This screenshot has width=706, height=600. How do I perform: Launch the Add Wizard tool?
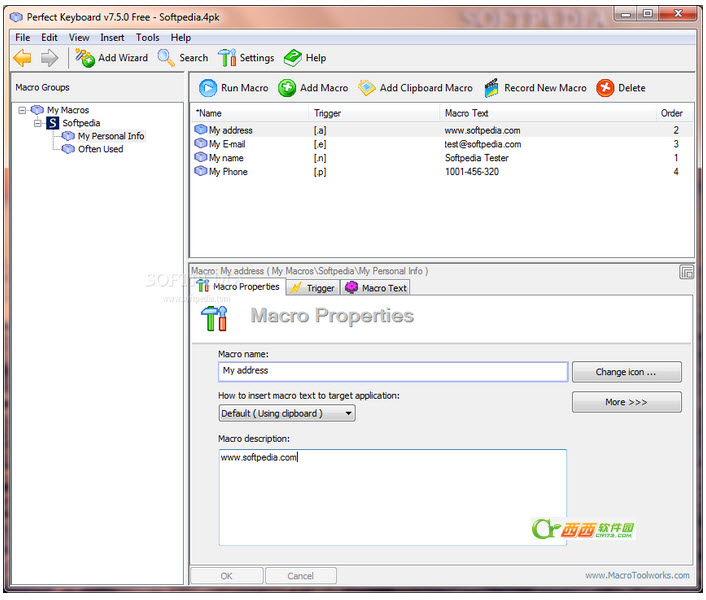tap(111, 58)
